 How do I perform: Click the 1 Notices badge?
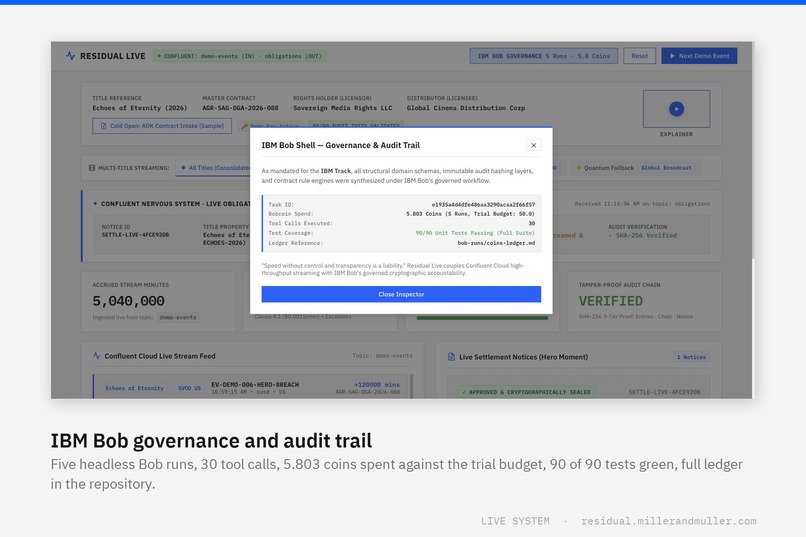click(x=691, y=357)
